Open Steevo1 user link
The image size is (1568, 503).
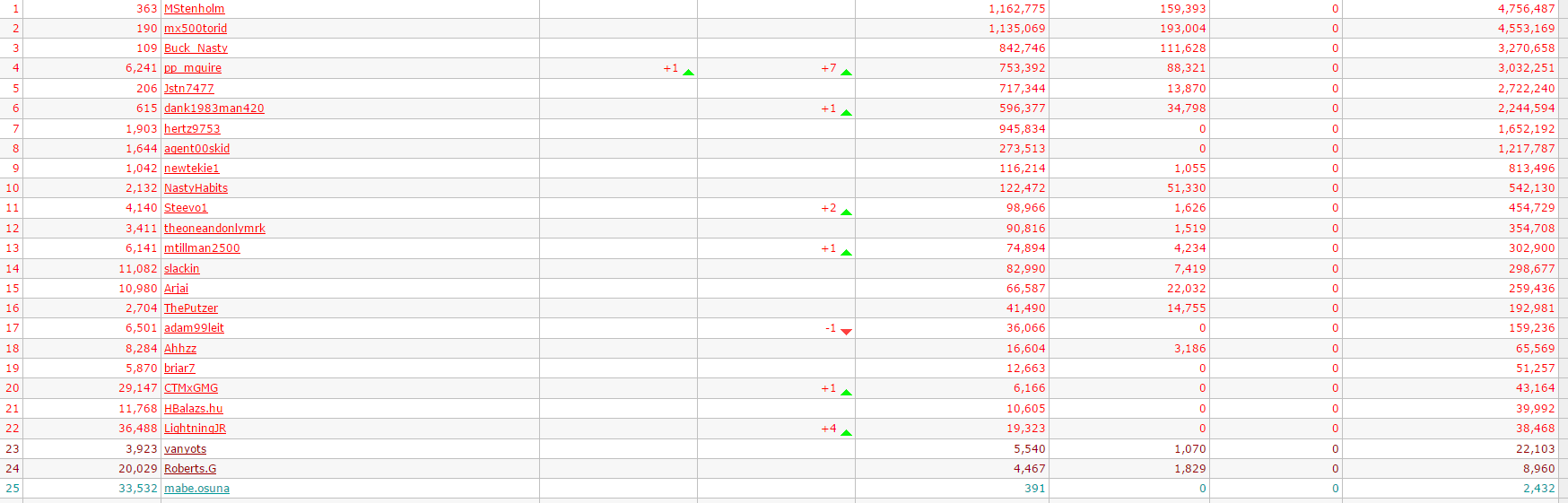[x=186, y=208]
